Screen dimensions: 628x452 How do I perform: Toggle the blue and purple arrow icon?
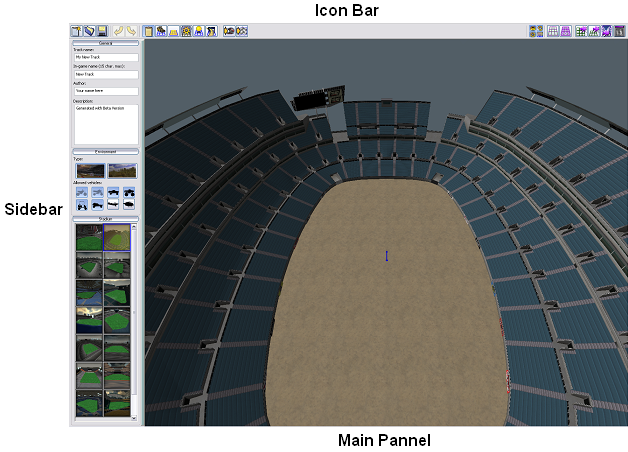pos(607,31)
